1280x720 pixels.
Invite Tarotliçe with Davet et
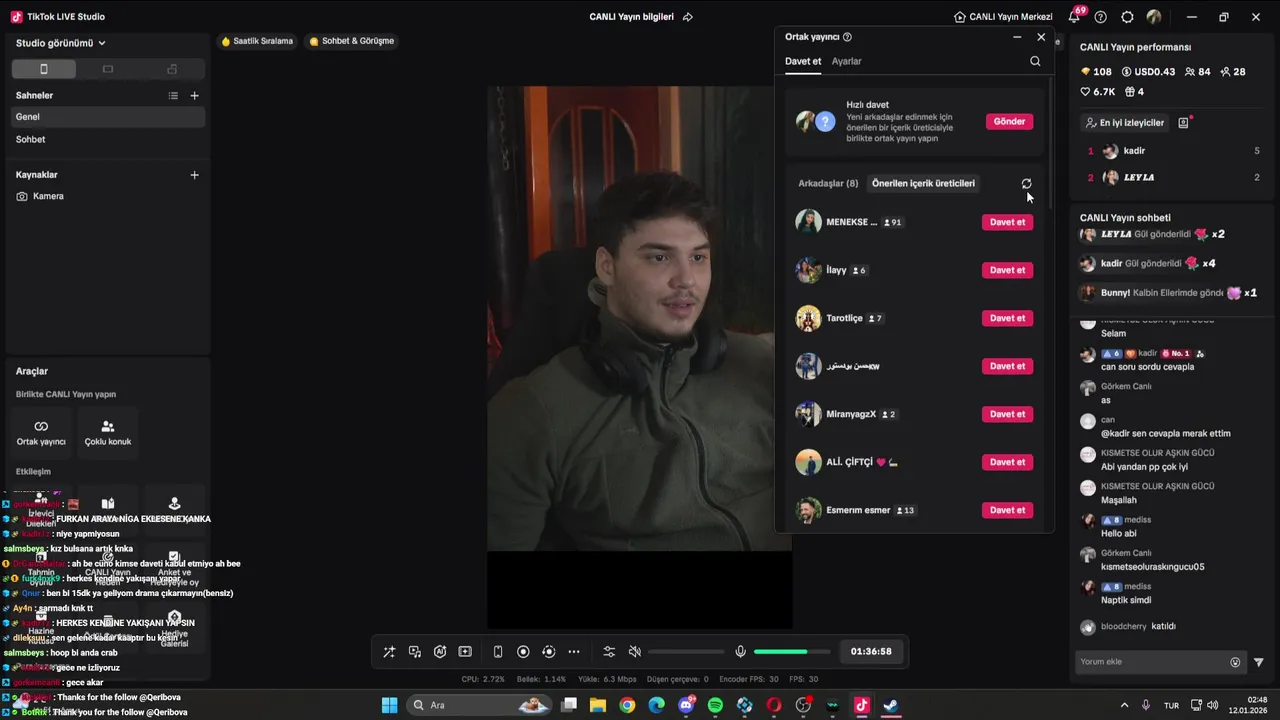pos(1007,319)
